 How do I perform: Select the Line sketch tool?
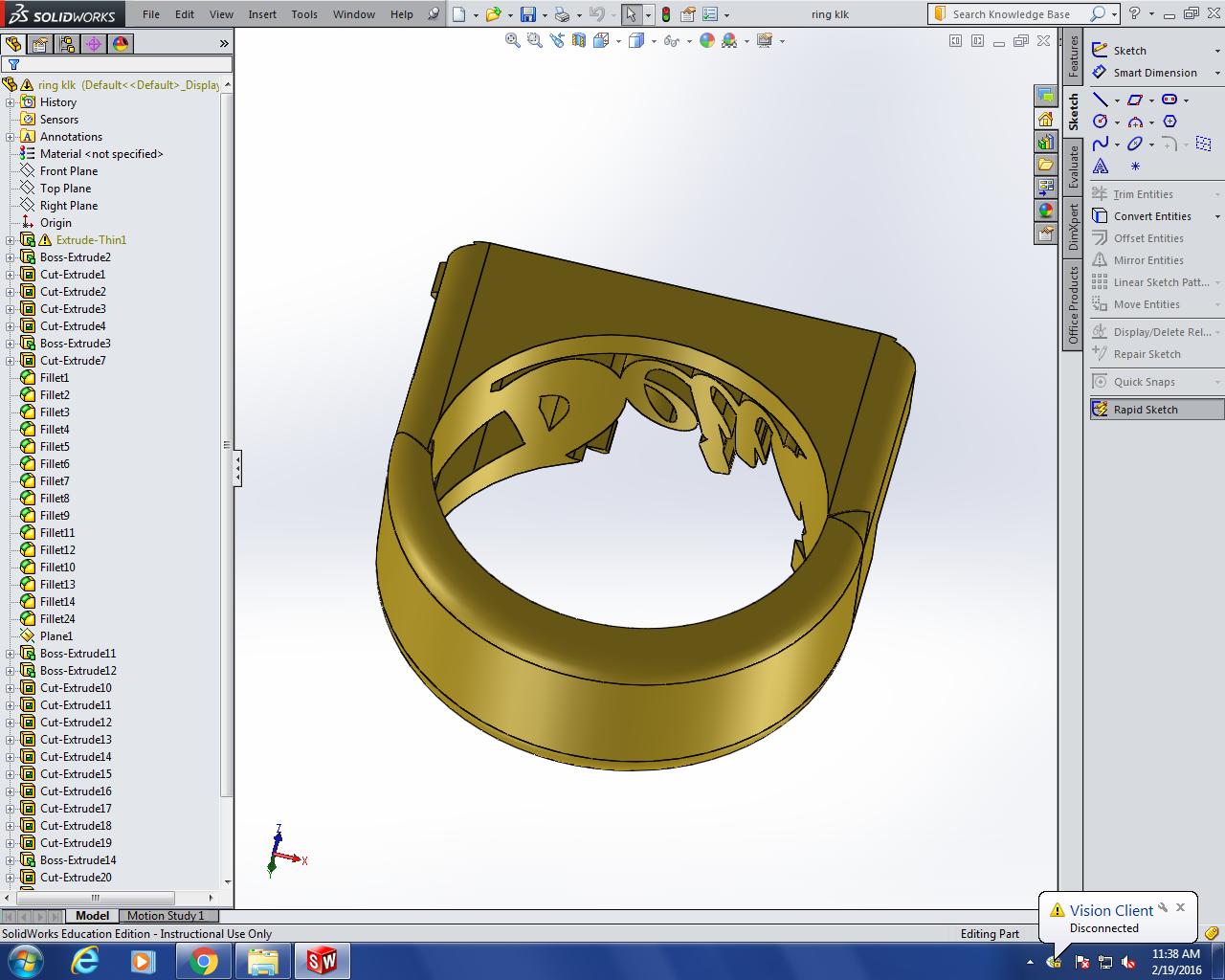(1101, 100)
